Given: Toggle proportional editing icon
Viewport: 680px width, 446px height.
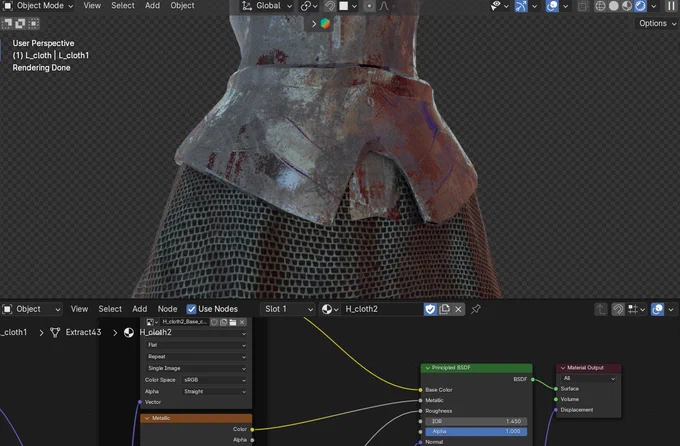Looking at the screenshot, I should coord(369,6).
